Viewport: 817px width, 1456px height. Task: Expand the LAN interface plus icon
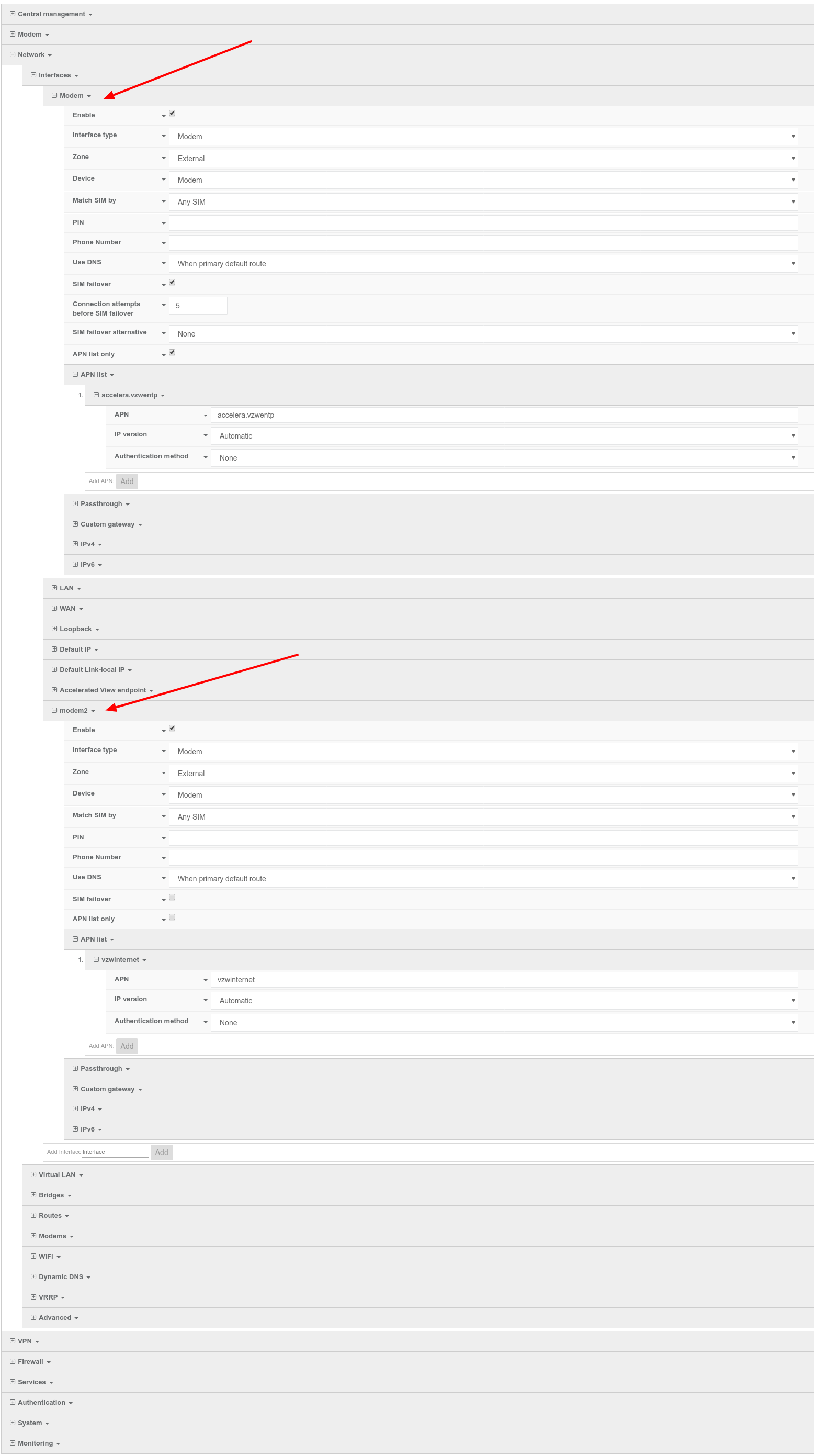tap(54, 588)
